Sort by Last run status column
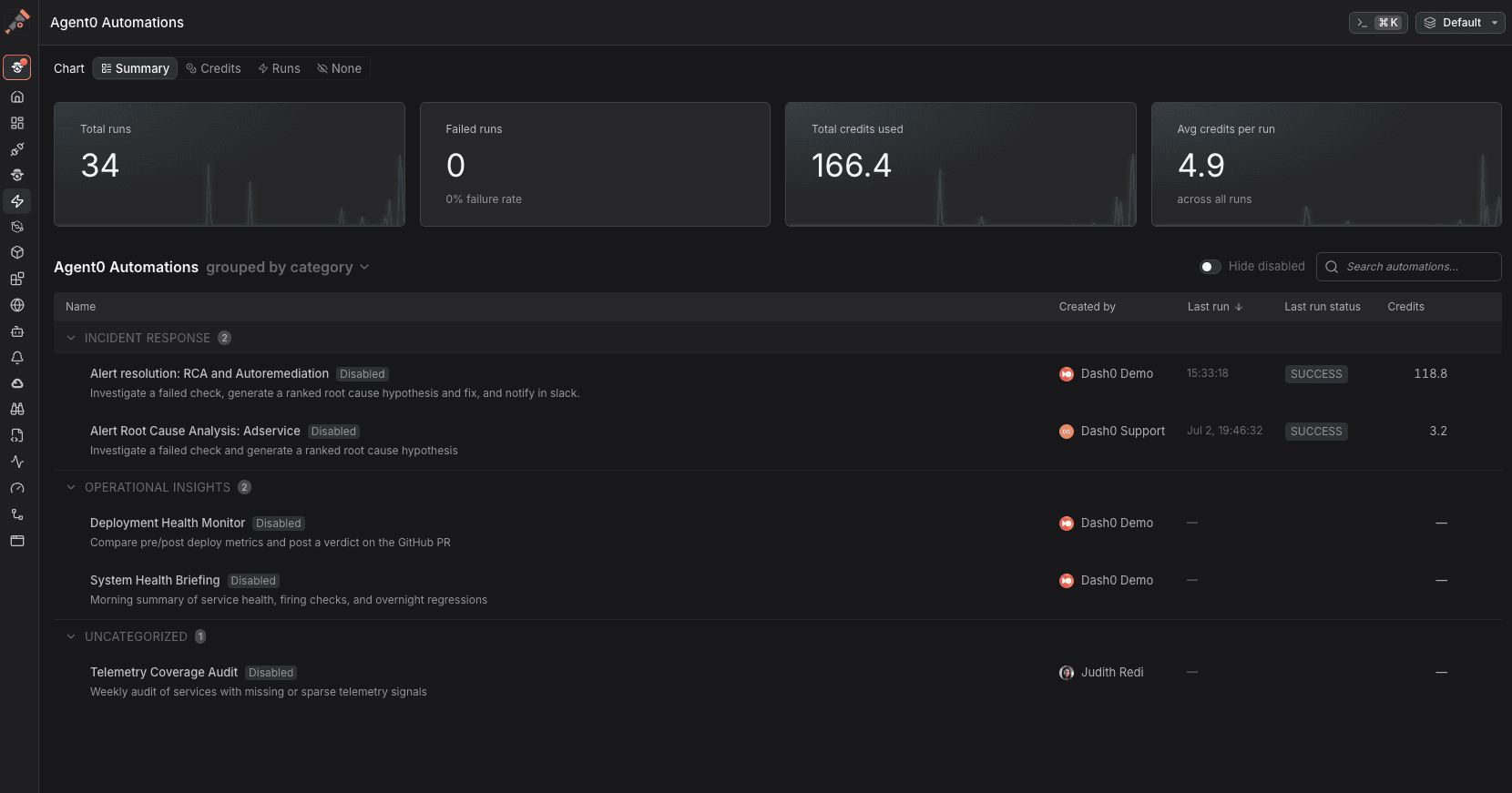The image size is (1512, 793). point(1323,307)
